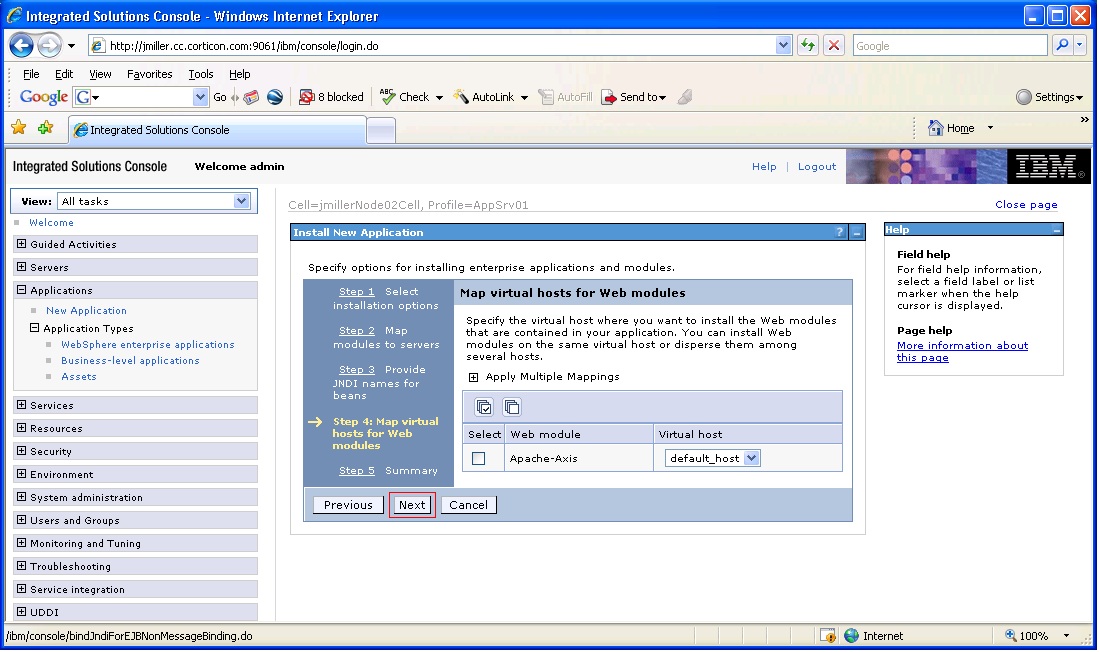Viewport: 1099px width, 652px height.
Task: Click the New Application tree link
Action: point(86,311)
